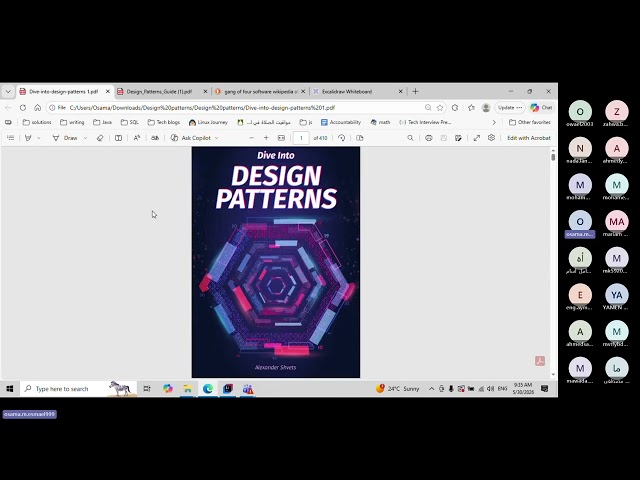
Task: Open the Java bookmarks folder
Action: [x=102, y=122]
